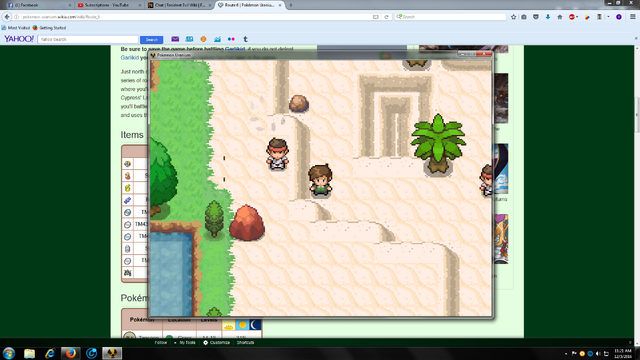Launch Internet Explorer from the taskbar
The image size is (640, 360).
tap(50, 353)
